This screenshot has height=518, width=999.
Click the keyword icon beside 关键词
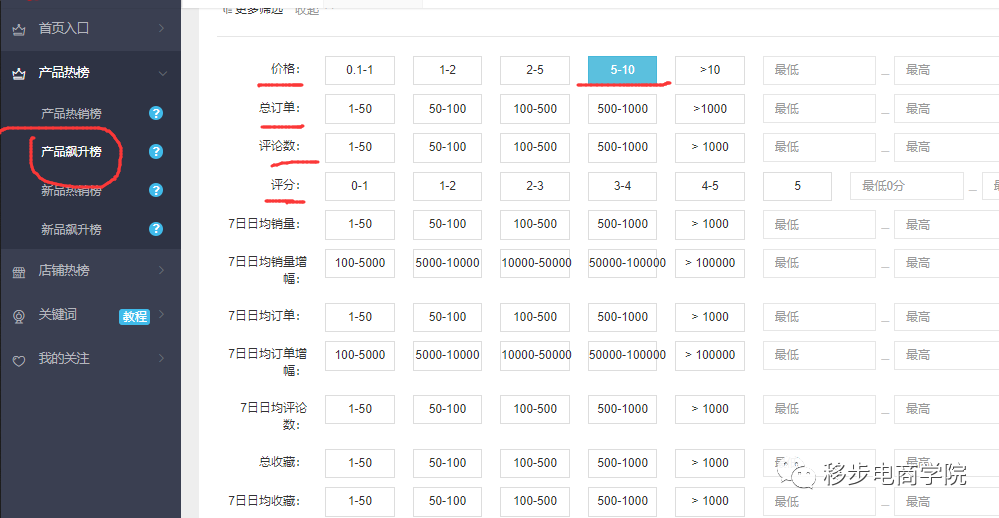(x=19, y=316)
